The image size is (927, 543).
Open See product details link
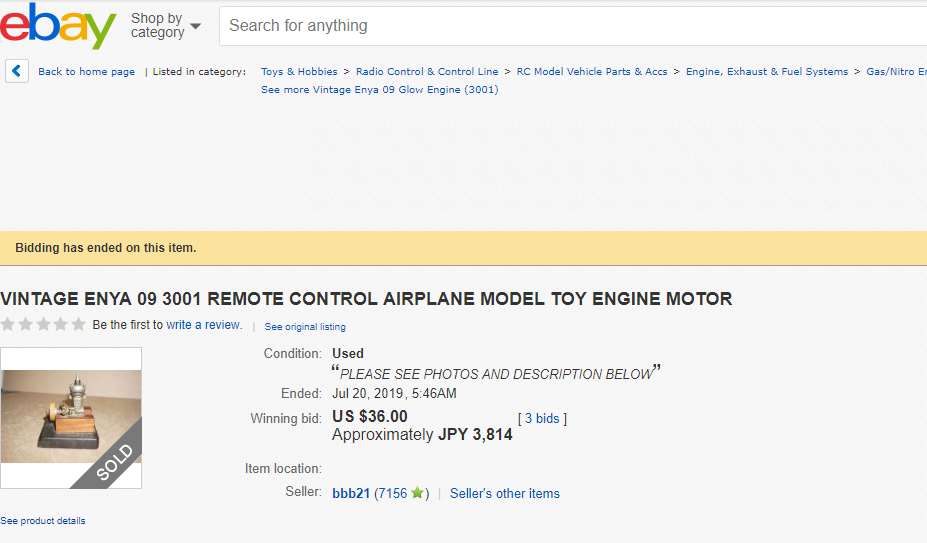[43, 521]
